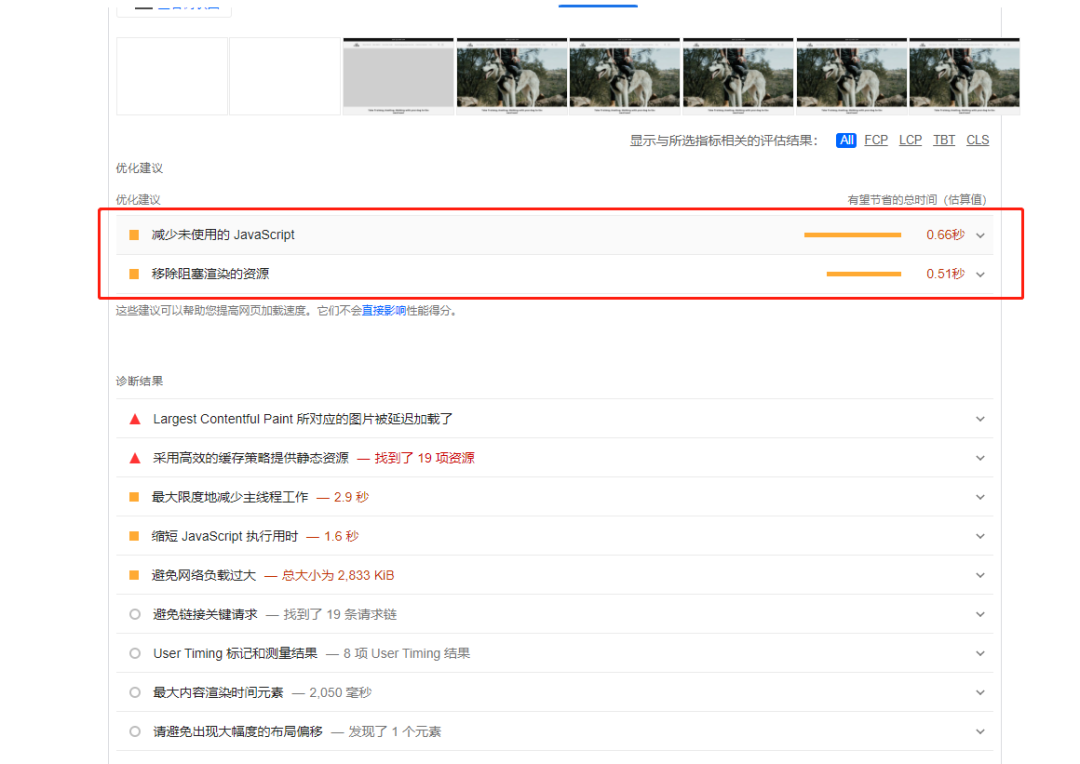Expand the 避免网络负载过大 diagnostic
This screenshot has height=764, width=1080.
pyautogui.click(x=980, y=575)
